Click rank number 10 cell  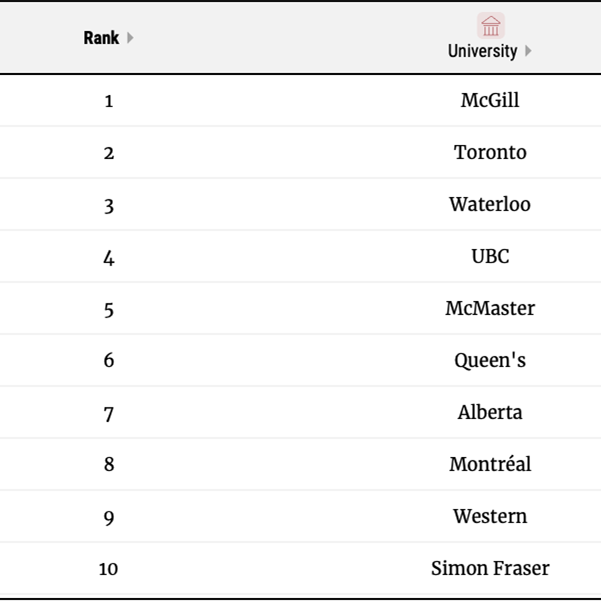click(108, 569)
